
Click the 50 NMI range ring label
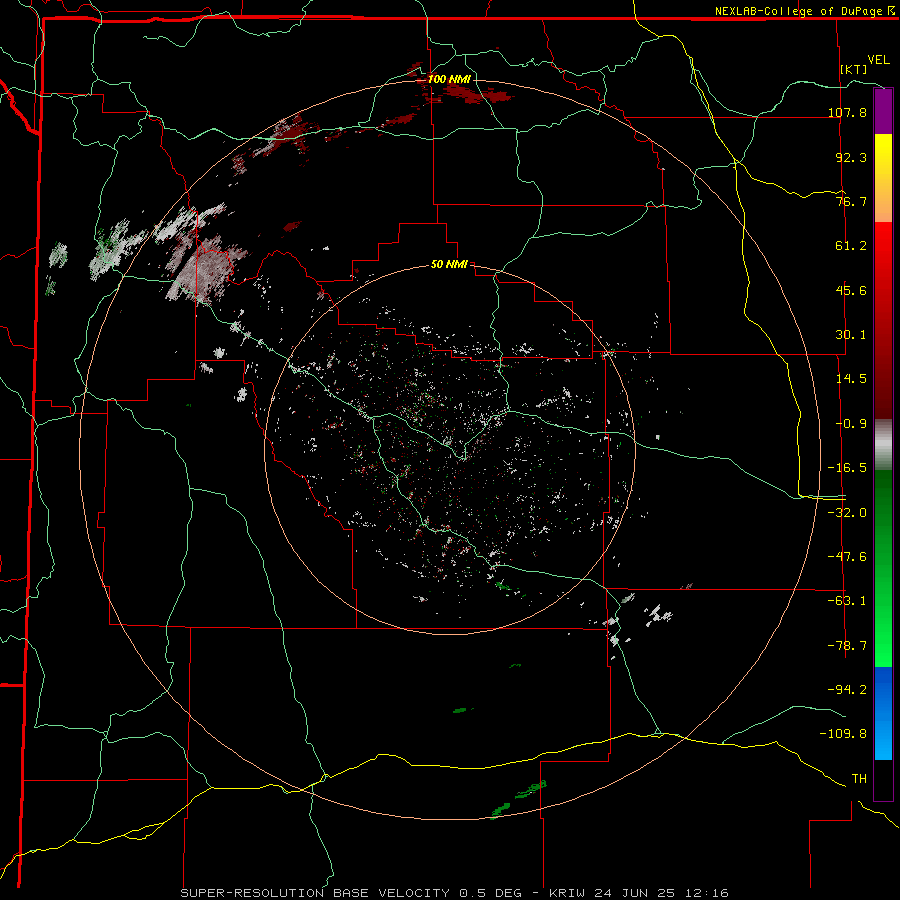click(449, 264)
